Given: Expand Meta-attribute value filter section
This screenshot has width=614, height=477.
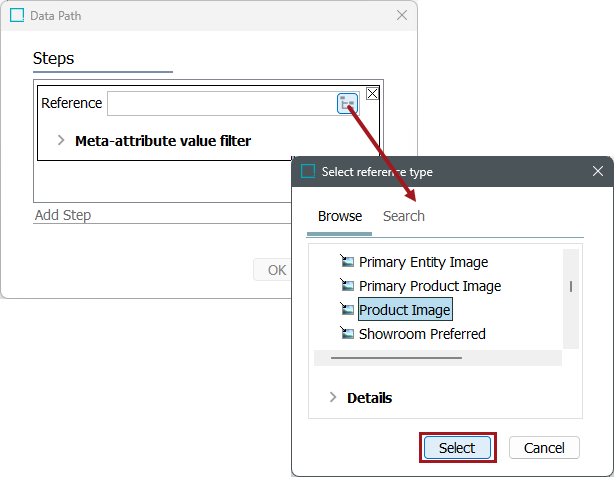Looking at the screenshot, I should coord(61,141).
